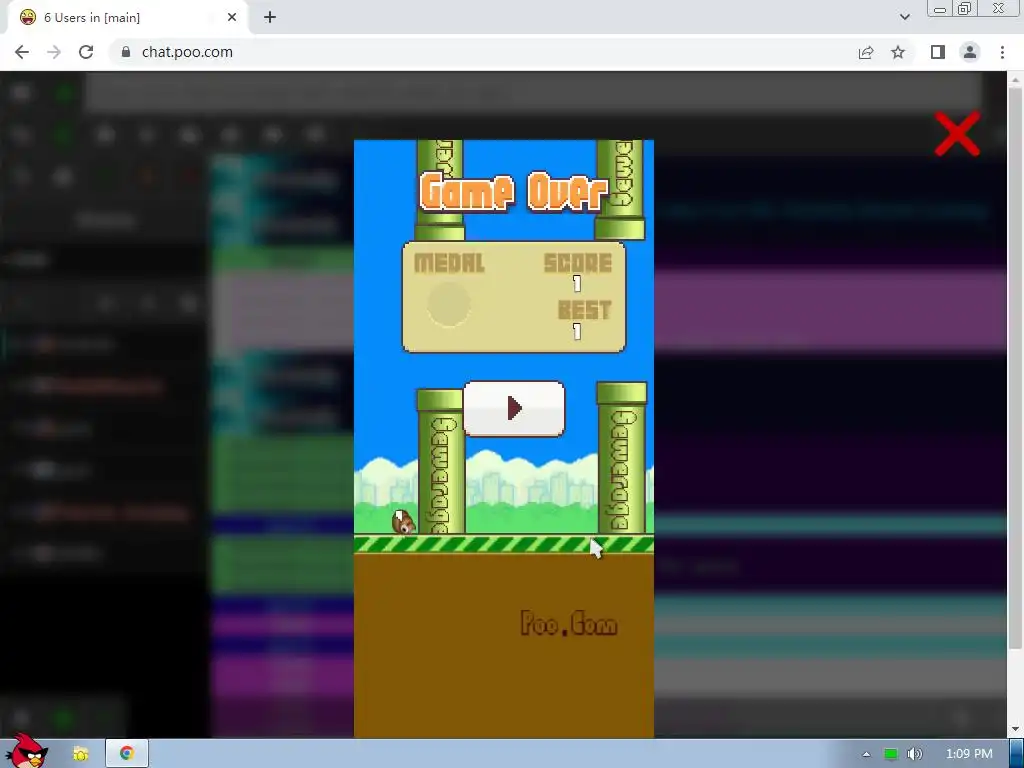Click the Poo.Com logo in game
1024x768 pixels.
pyautogui.click(x=569, y=624)
